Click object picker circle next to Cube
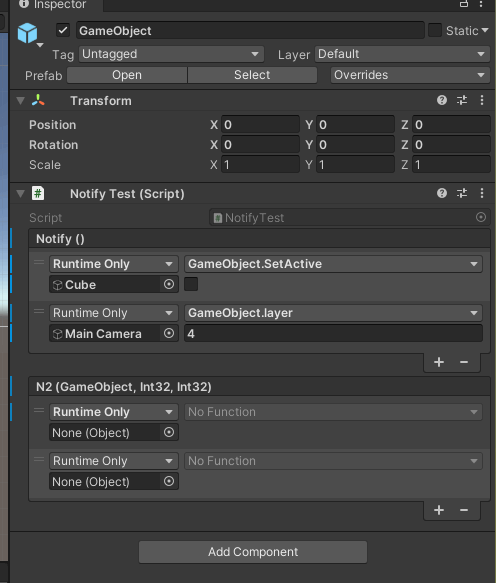Viewport: 496px width, 583px height. point(169,284)
